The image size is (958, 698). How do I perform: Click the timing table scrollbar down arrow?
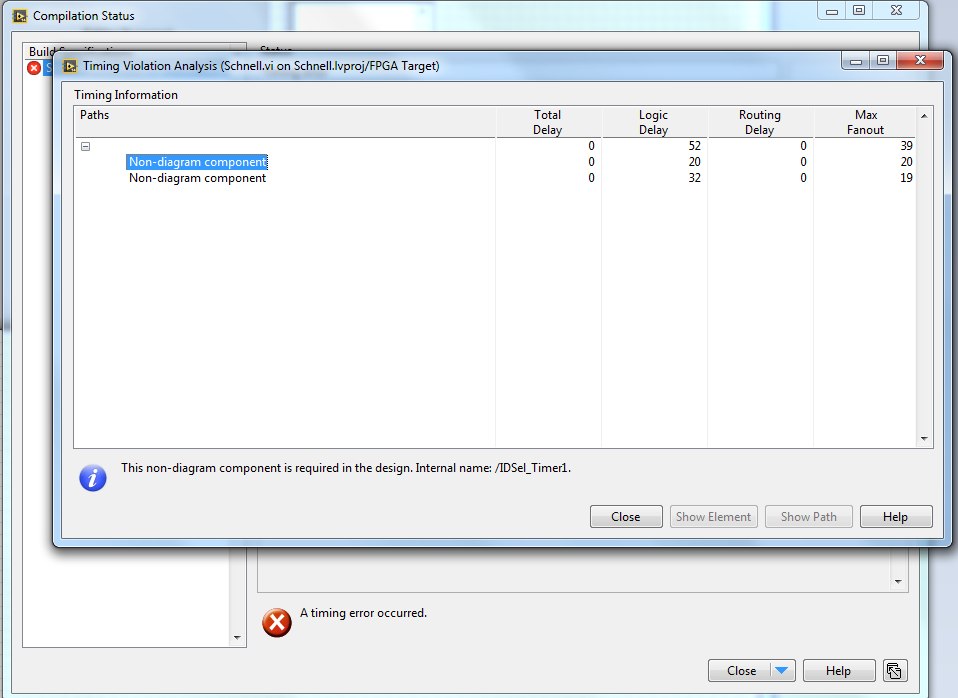click(x=924, y=439)
